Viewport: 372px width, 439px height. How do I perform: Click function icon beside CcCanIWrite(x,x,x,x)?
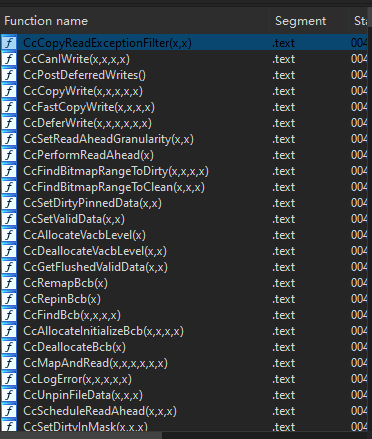click(9, 59)
